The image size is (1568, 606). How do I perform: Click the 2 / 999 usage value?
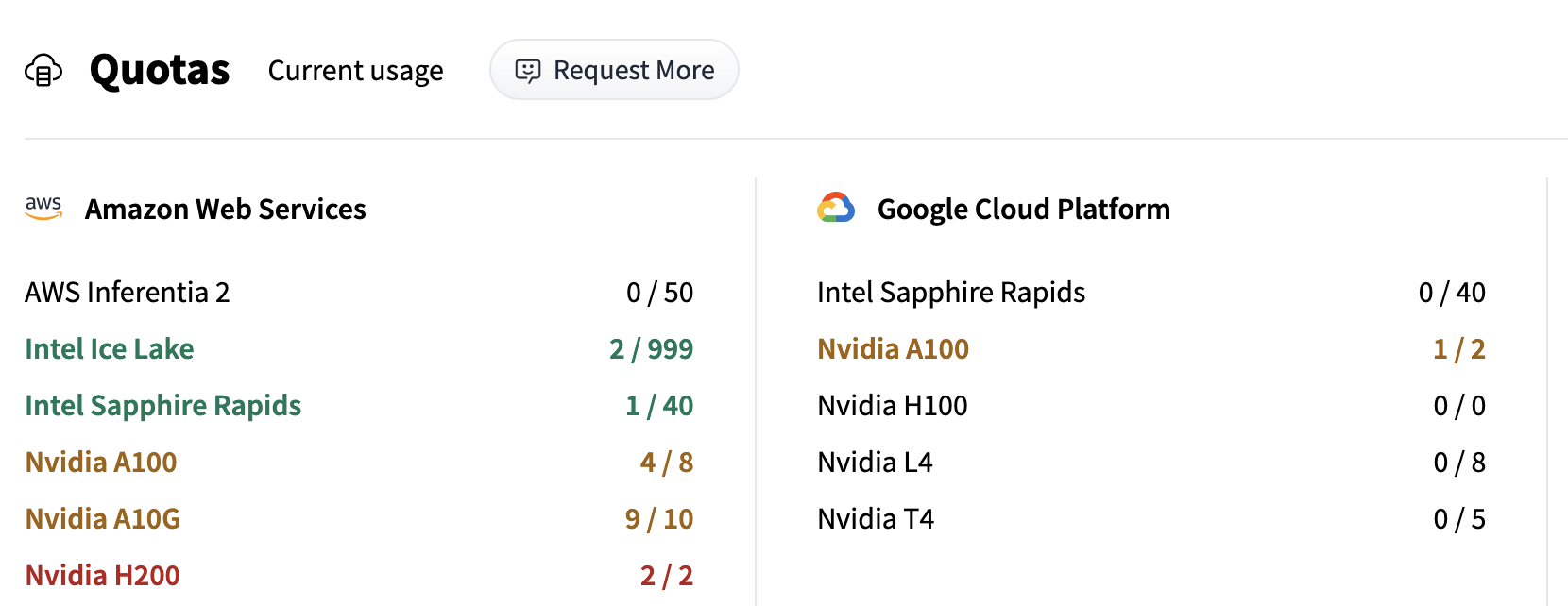point(651,349)
